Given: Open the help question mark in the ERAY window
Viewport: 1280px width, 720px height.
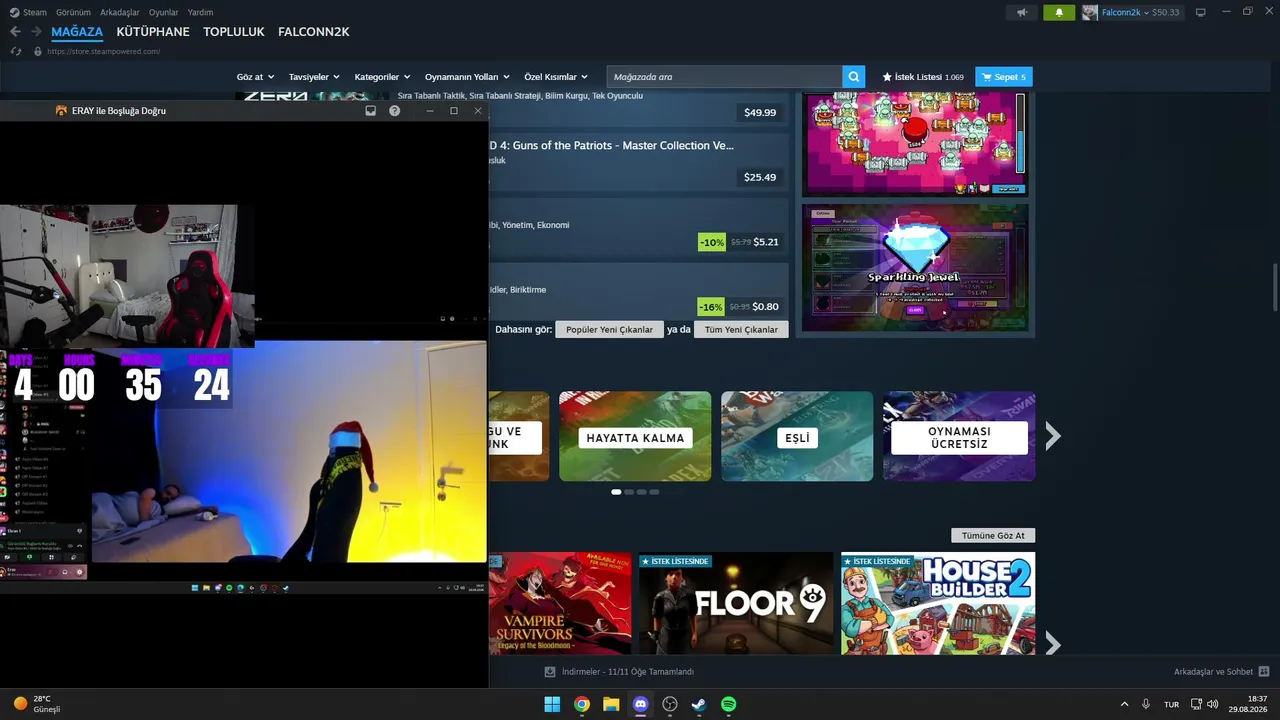Looking at the screenshot, I should pos(394,111).
